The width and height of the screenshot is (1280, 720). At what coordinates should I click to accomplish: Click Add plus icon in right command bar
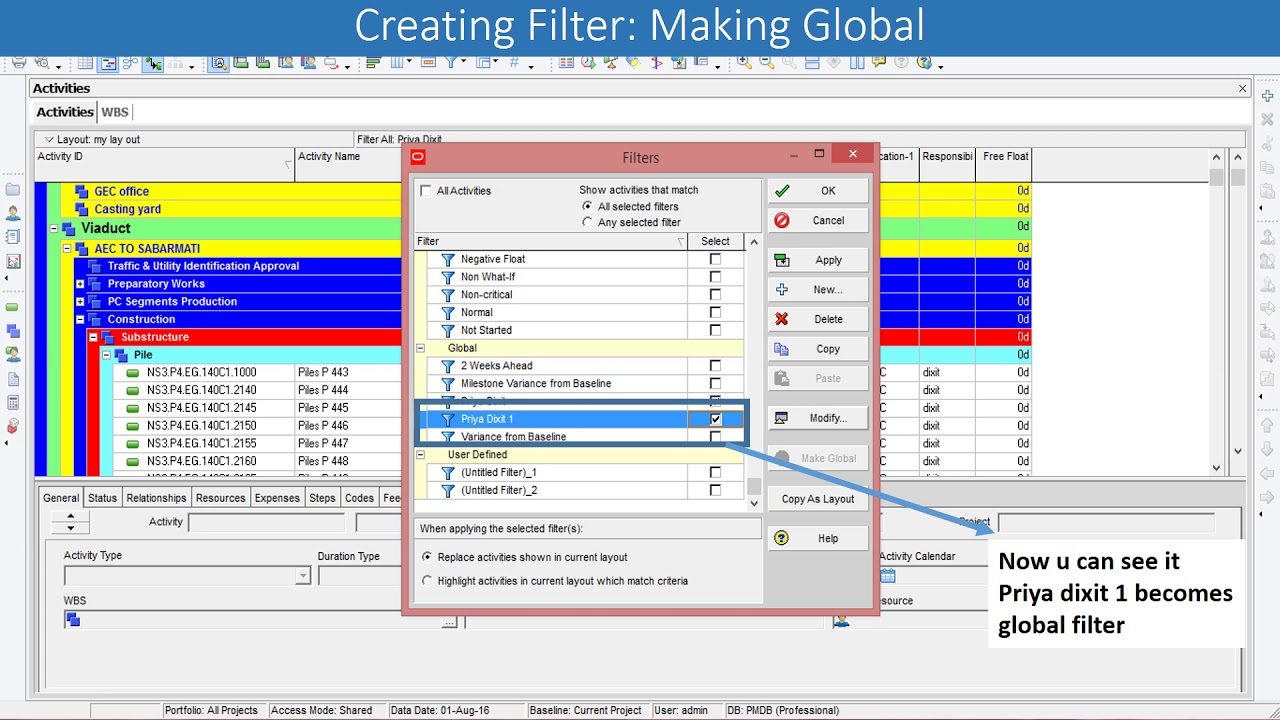[1267, 96]
